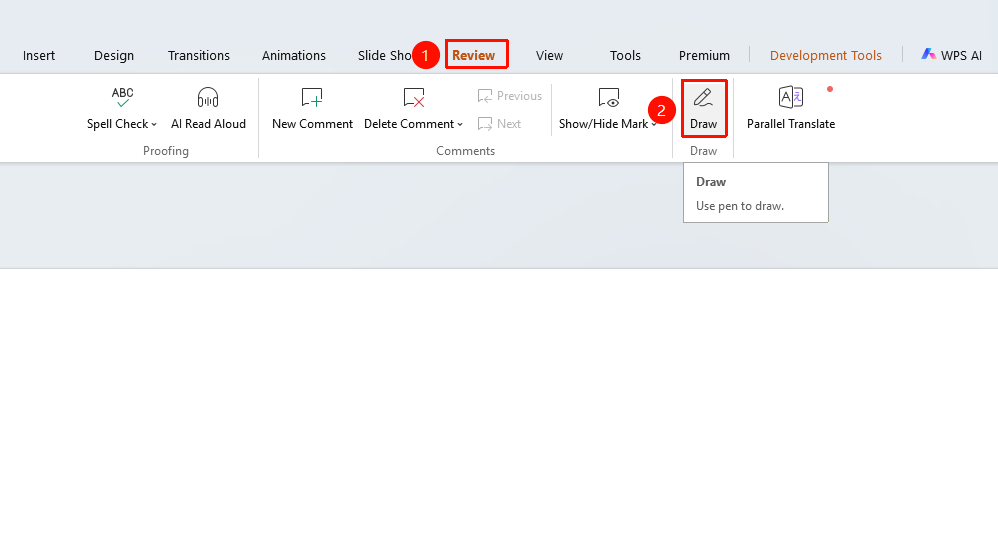Image resolution: width=998 pixels, height=557 pixels.
Task: Select the Draw pen tool
Action: click(x=703, y=109)
